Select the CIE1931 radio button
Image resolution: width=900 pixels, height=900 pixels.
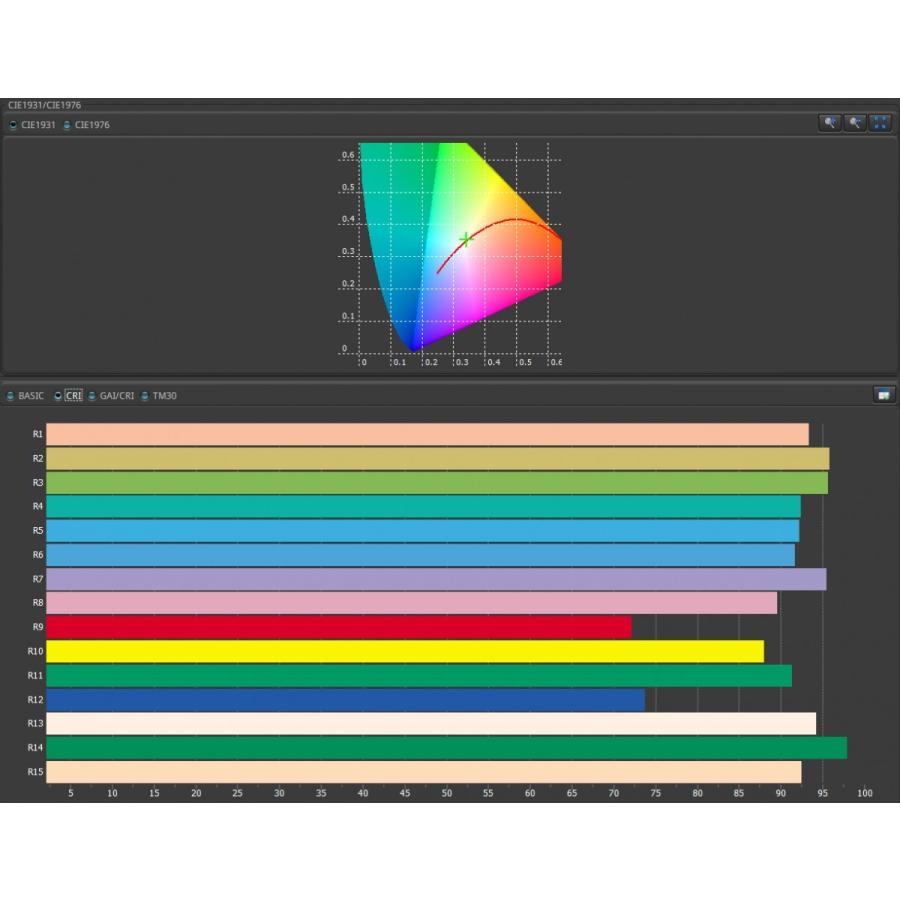click(13, 125)
